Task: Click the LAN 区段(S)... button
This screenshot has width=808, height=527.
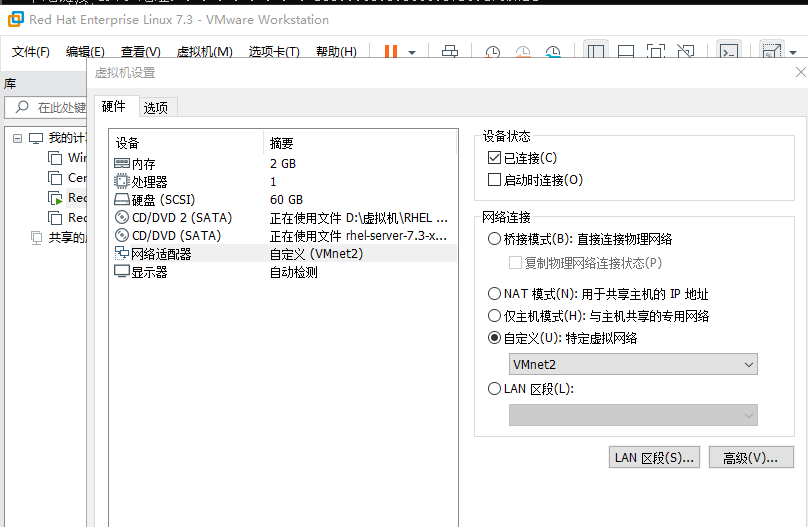Action: click(654, 457)
